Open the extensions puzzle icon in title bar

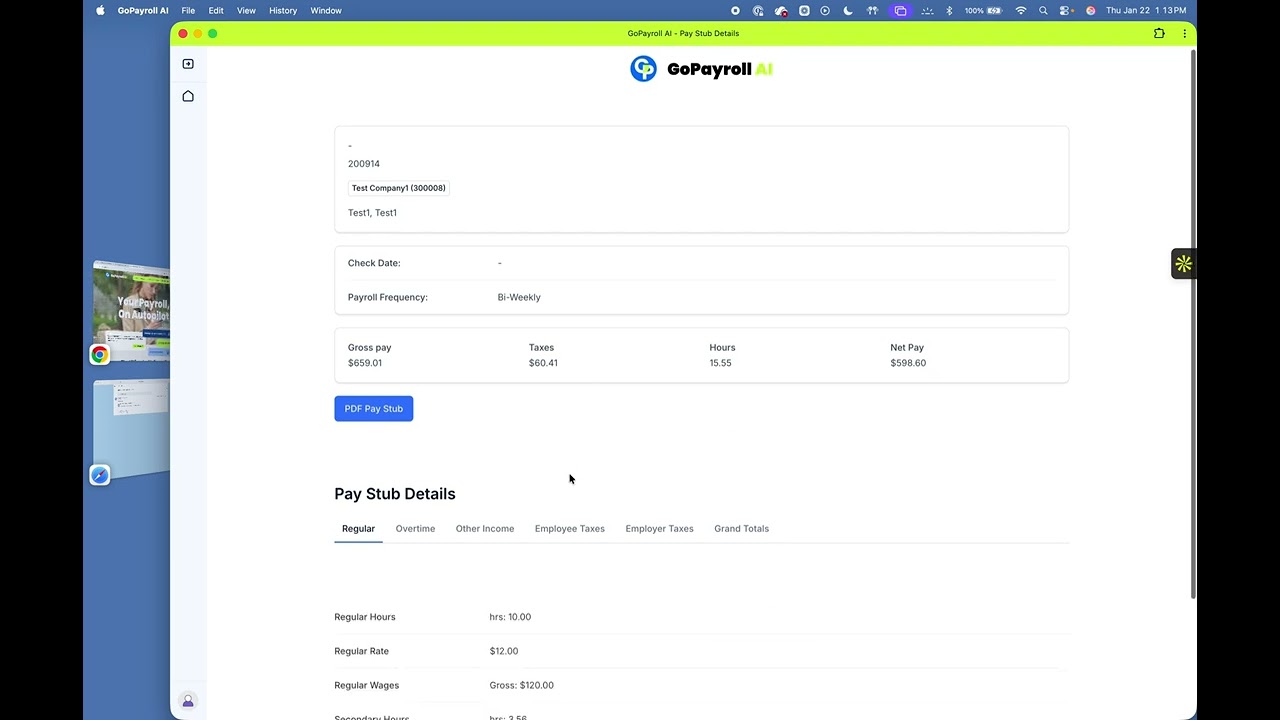tap(1159, 33)
